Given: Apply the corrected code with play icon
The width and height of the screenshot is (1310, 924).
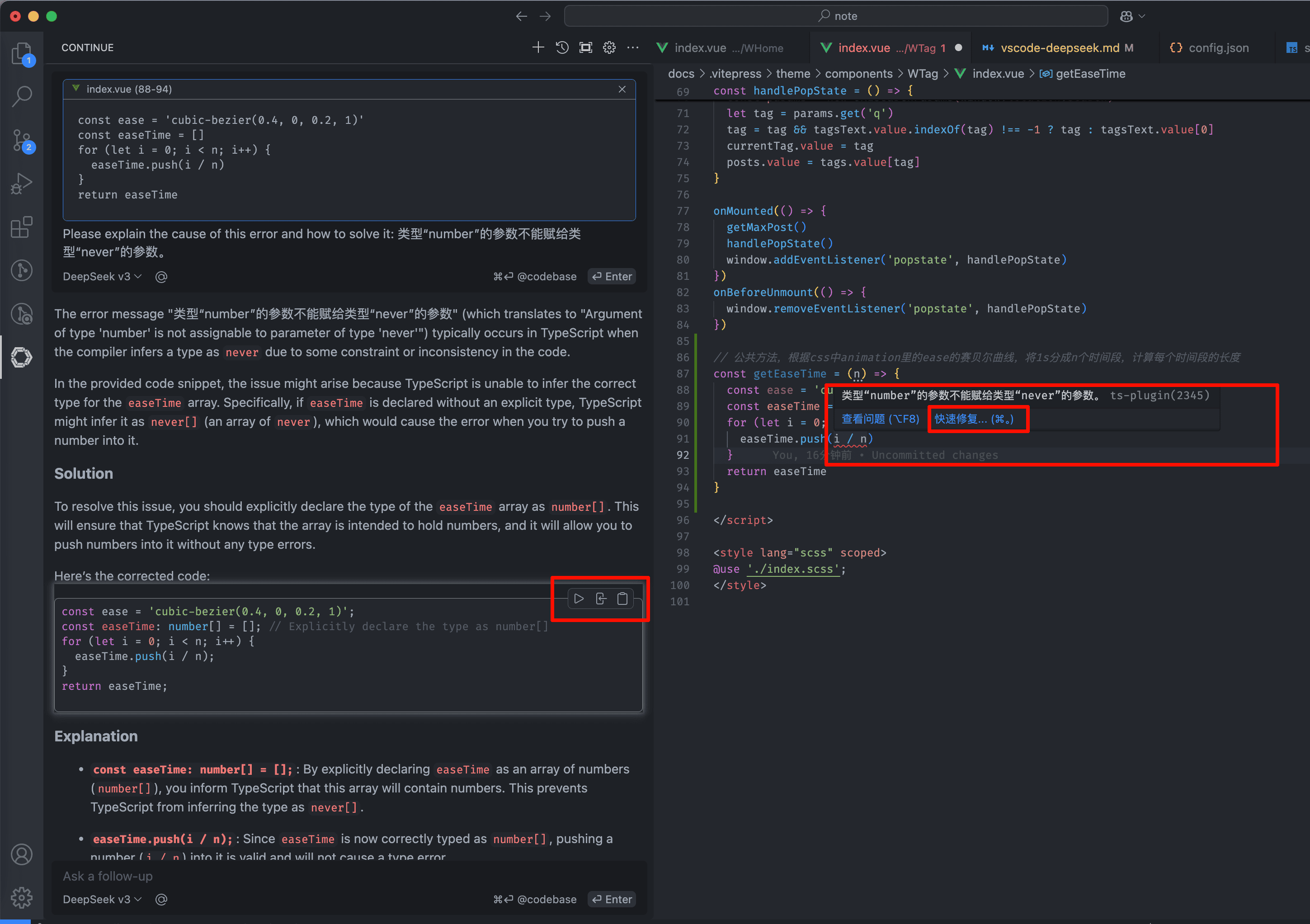Looking at the screenshot, I should tap(579, 599).
